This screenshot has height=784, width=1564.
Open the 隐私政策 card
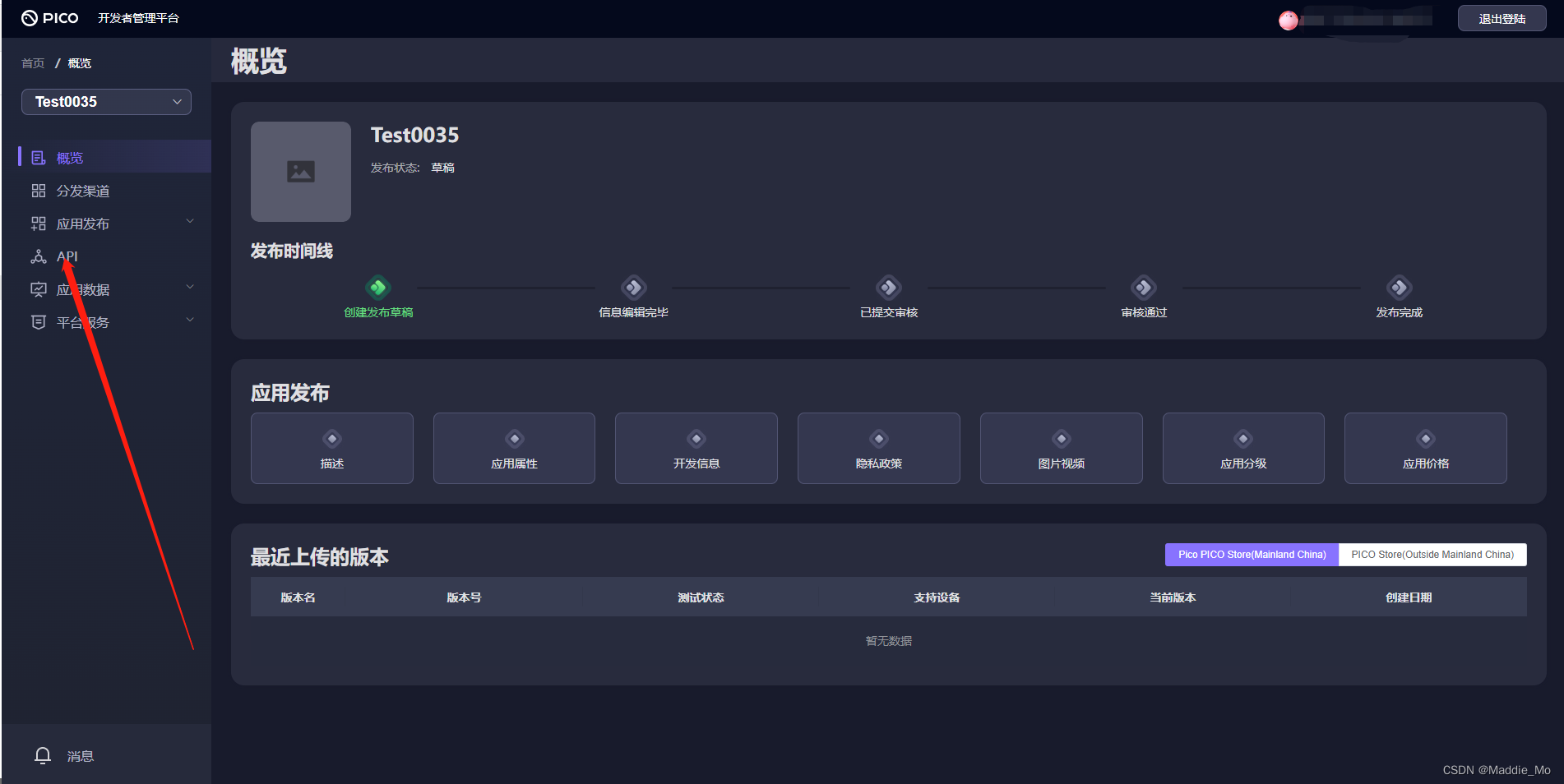click(x=879, y=449)
